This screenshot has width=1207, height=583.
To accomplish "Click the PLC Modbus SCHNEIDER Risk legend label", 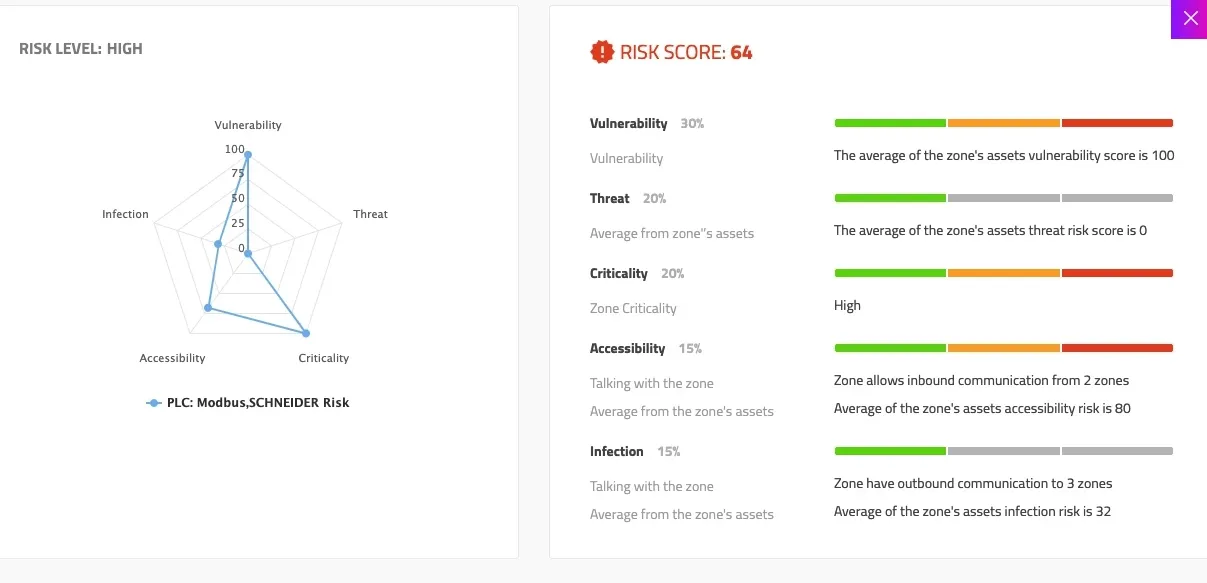I will click(x=258, y=403).
